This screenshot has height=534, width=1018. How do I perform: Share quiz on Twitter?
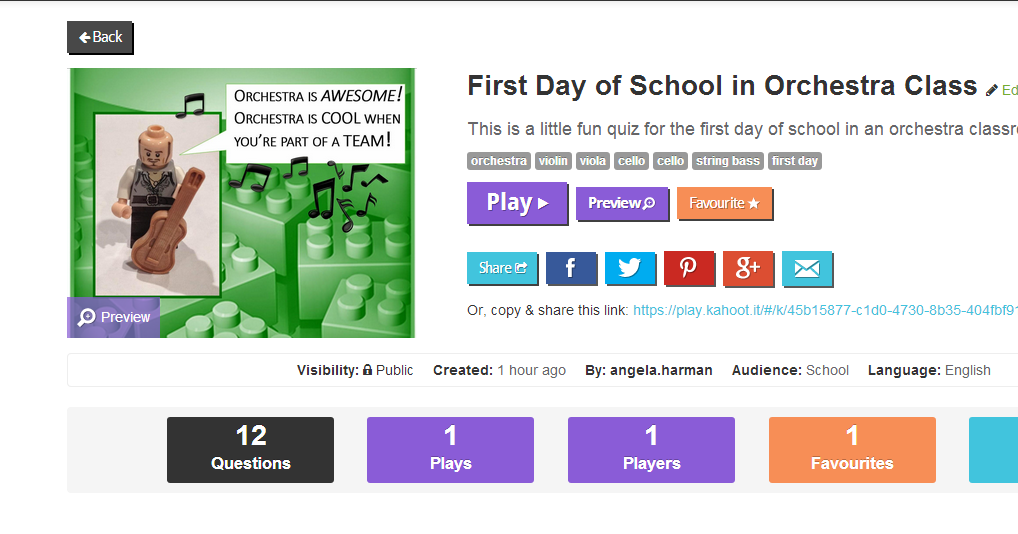(x=630, y=268)
